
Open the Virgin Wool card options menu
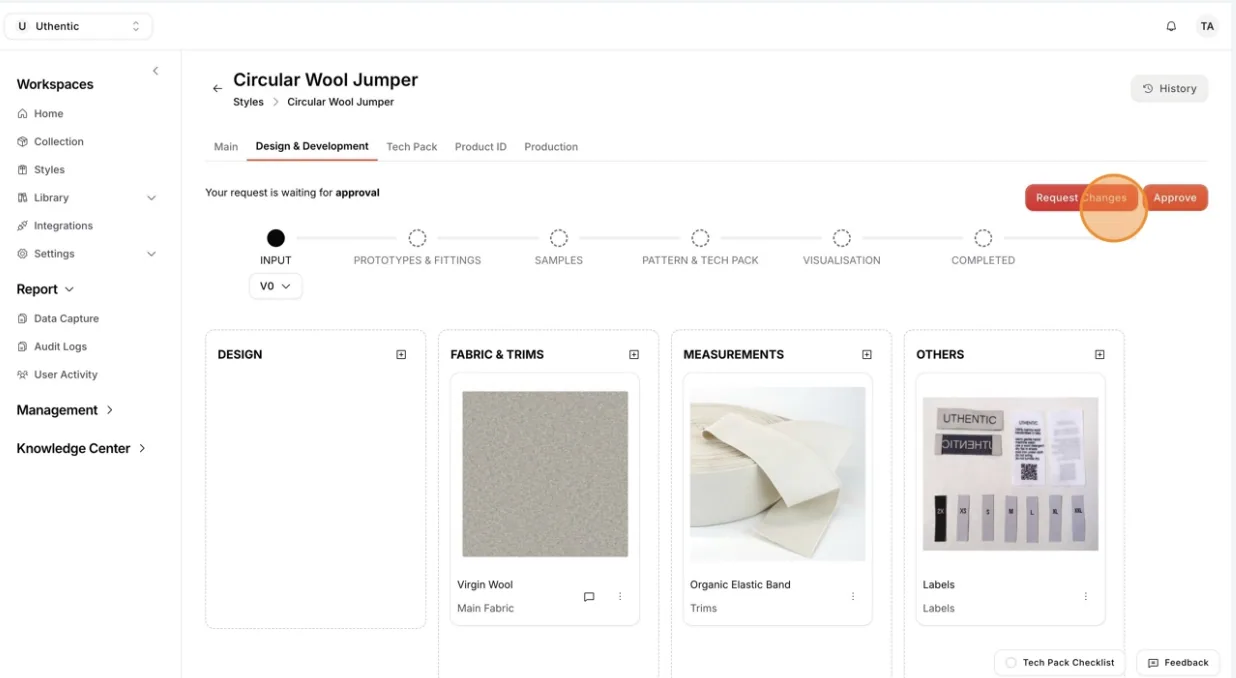click(620, 597)
